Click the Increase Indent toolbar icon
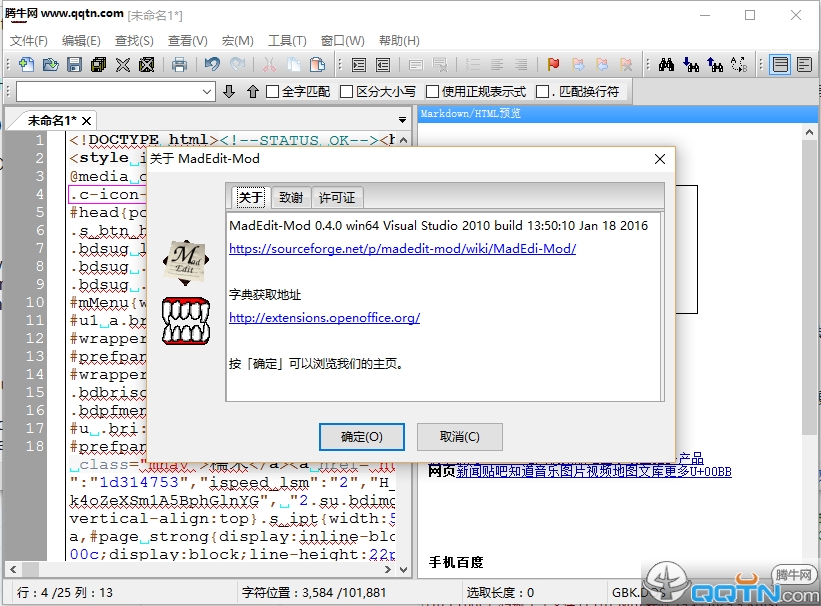The height and width of the screenshot is (606, 821). coord(359,65)
